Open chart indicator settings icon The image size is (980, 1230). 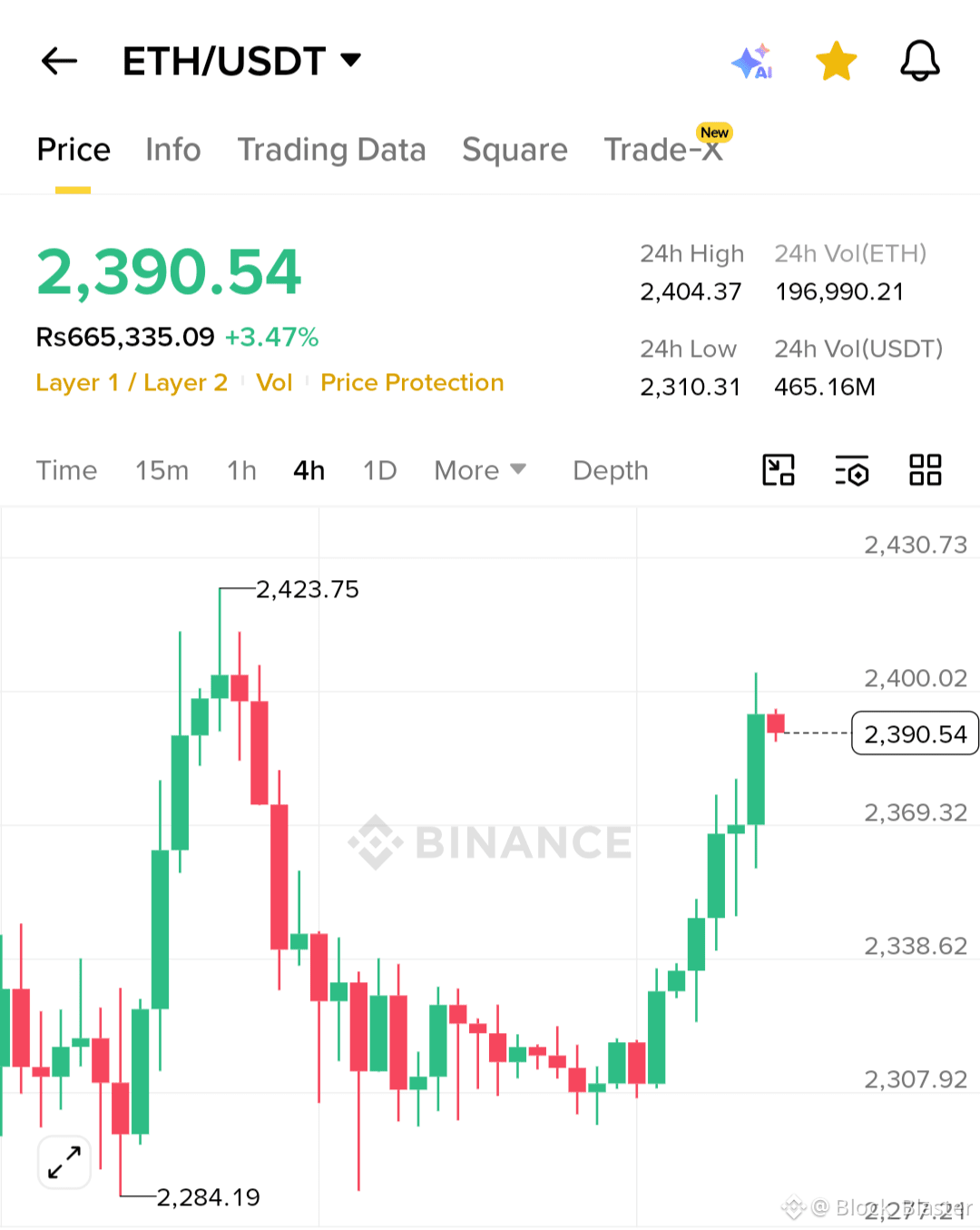[x=852, y=470]
